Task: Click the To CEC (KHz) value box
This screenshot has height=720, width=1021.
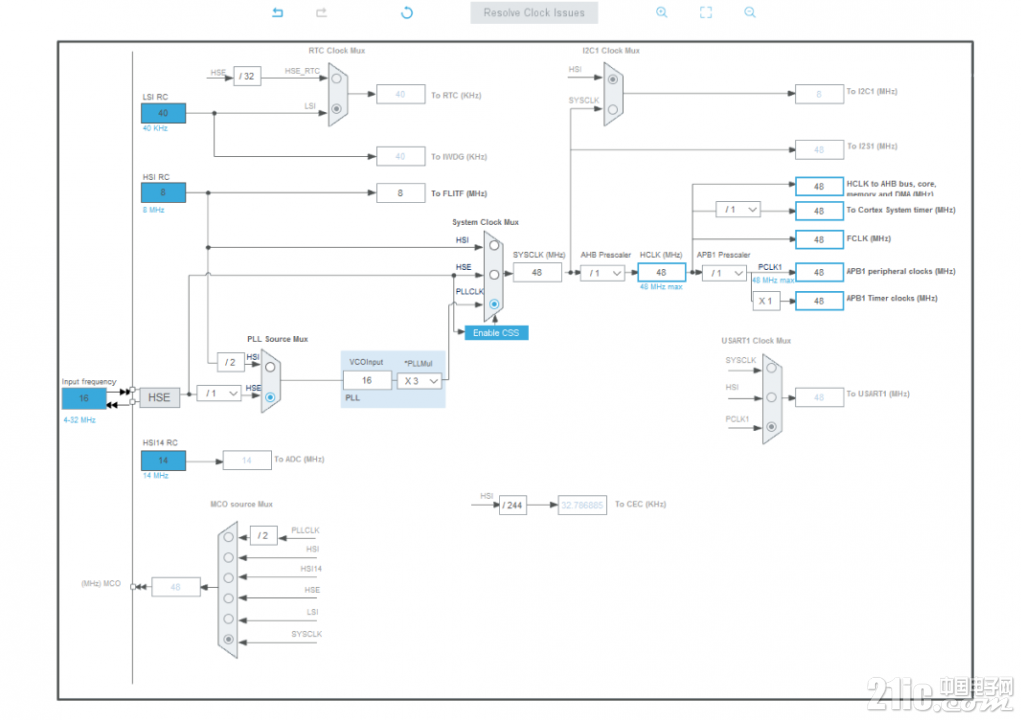Action: coord(582,505)
